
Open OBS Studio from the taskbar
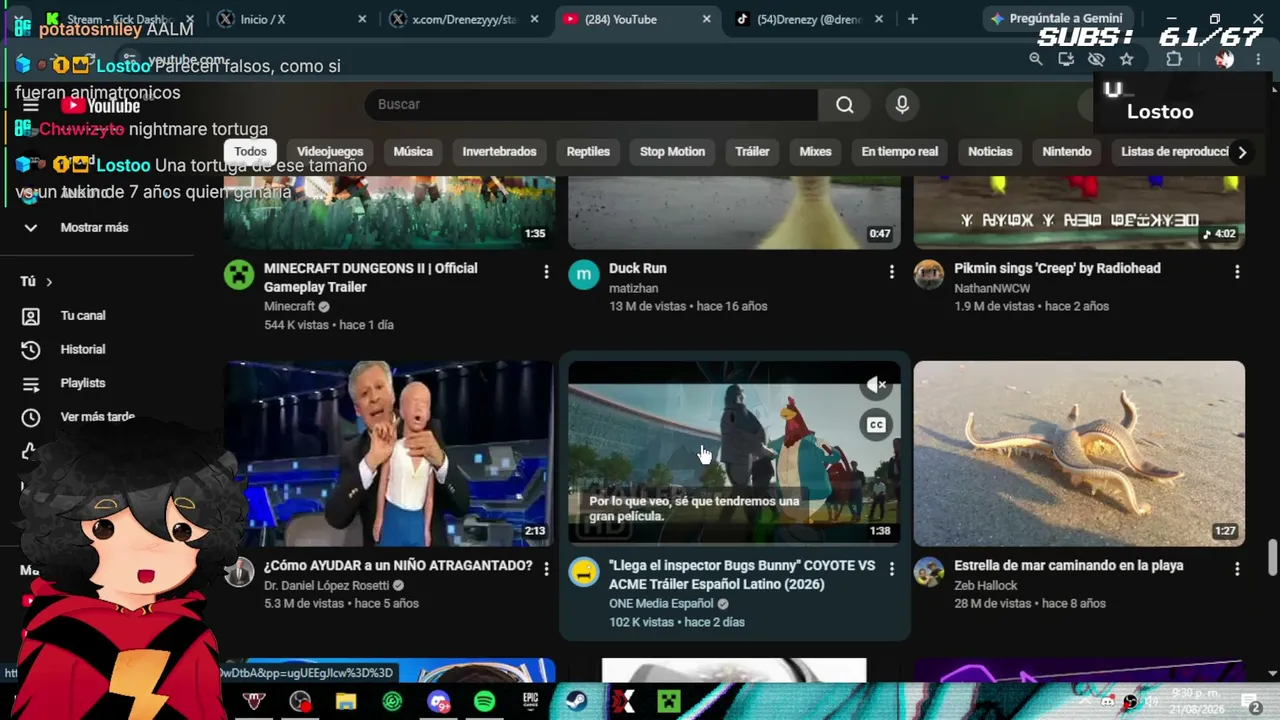(300, 702)
